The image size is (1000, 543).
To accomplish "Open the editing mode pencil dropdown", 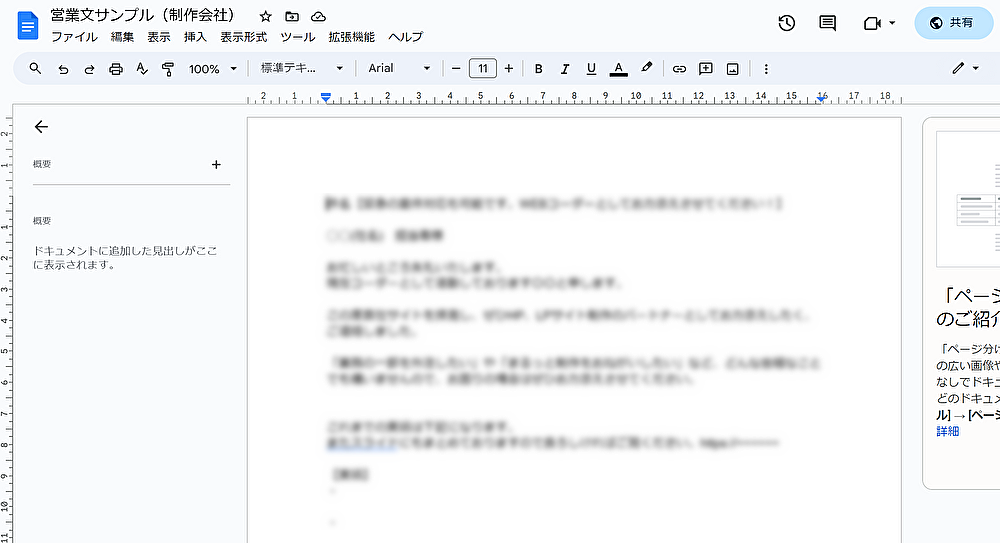I will point(966,68).
